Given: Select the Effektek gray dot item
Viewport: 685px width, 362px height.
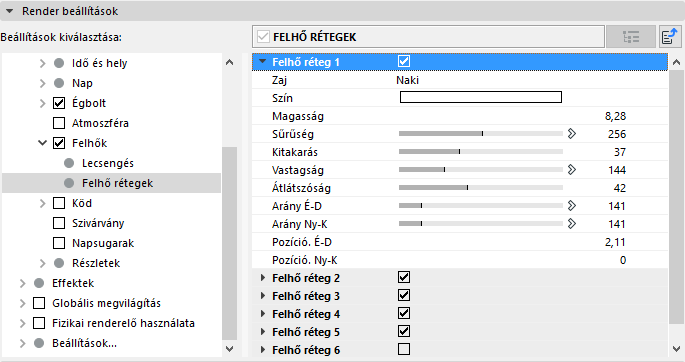Looking at the screenshot, I should 39,283.
